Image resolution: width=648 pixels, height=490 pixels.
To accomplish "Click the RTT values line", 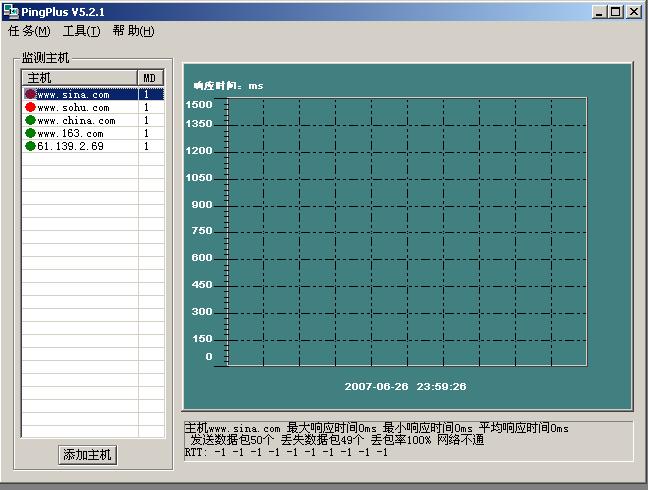I will 286,452.
